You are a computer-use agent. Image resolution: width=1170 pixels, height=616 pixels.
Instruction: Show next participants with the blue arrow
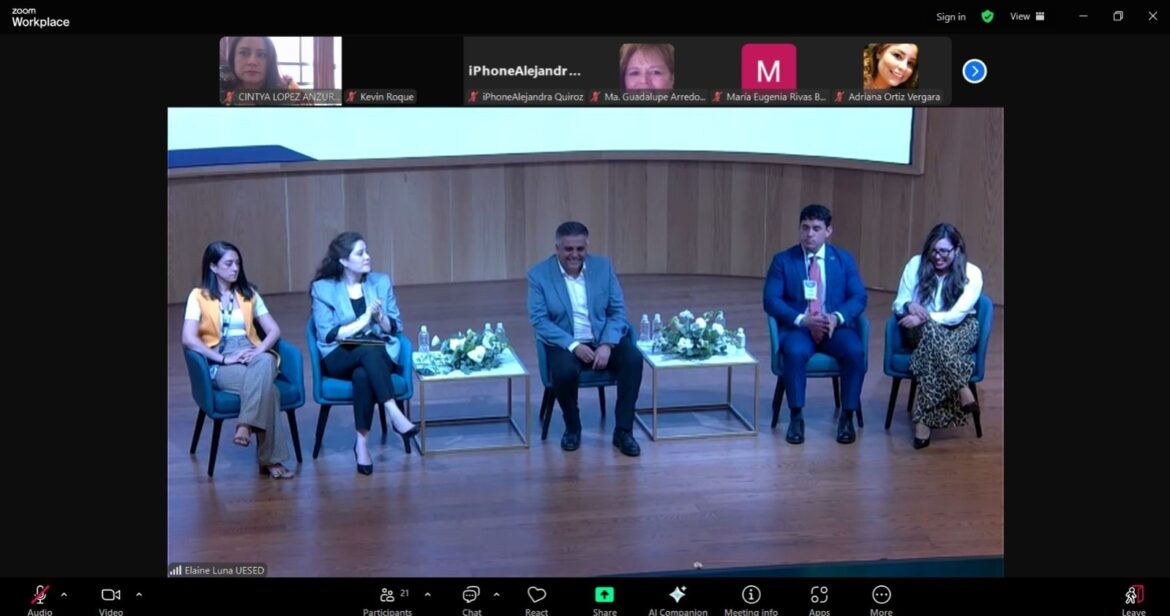(x=974, y=71)
